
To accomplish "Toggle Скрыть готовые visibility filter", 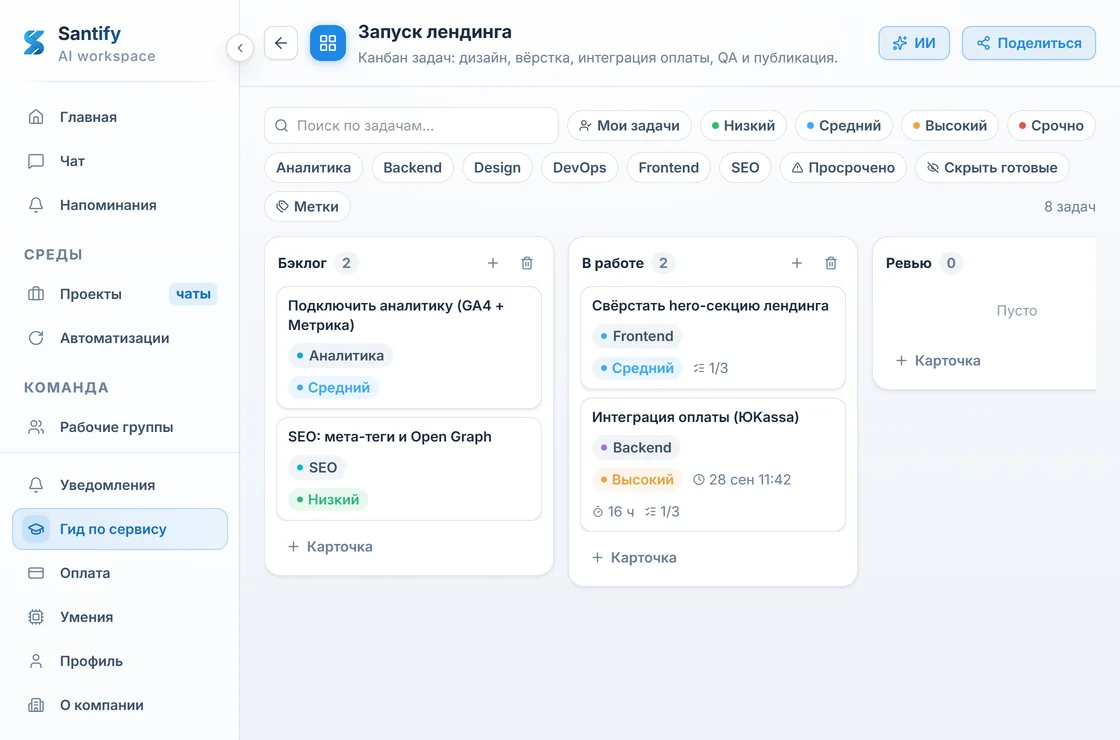I will click(x=992, y=168).
